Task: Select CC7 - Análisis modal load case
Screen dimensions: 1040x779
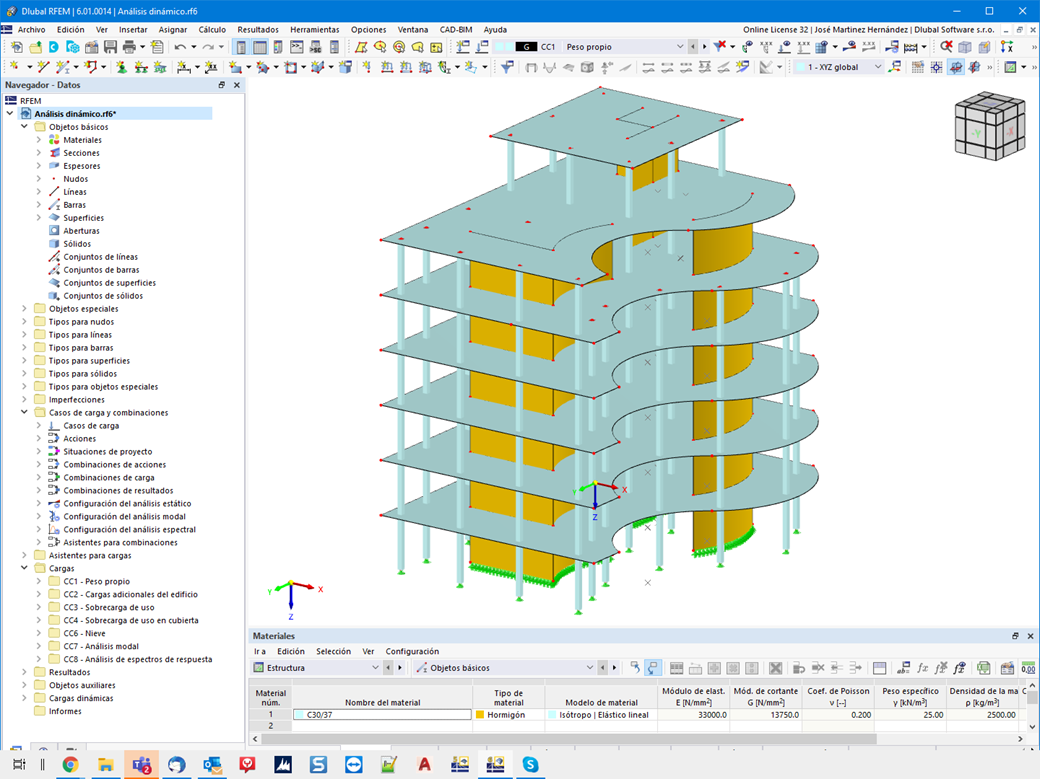Action: click(x=101, y=646)
